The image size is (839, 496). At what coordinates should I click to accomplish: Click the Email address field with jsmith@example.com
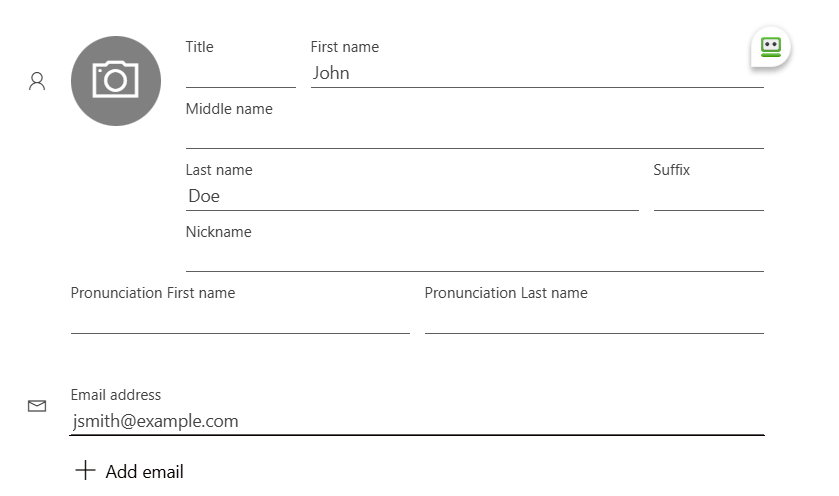(x=417, y=421)
